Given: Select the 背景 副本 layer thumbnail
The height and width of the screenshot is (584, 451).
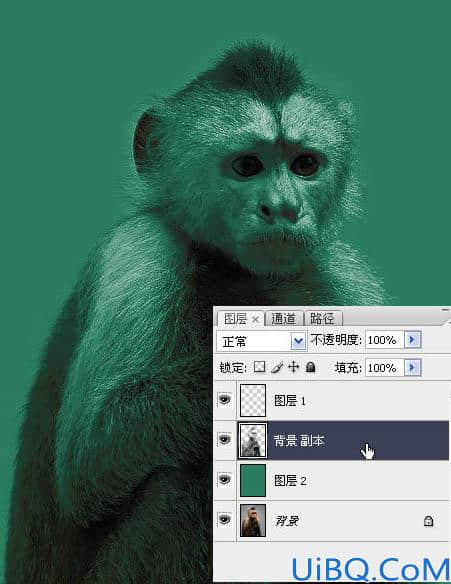Looking at the screenshot, I should pos(253,440).
